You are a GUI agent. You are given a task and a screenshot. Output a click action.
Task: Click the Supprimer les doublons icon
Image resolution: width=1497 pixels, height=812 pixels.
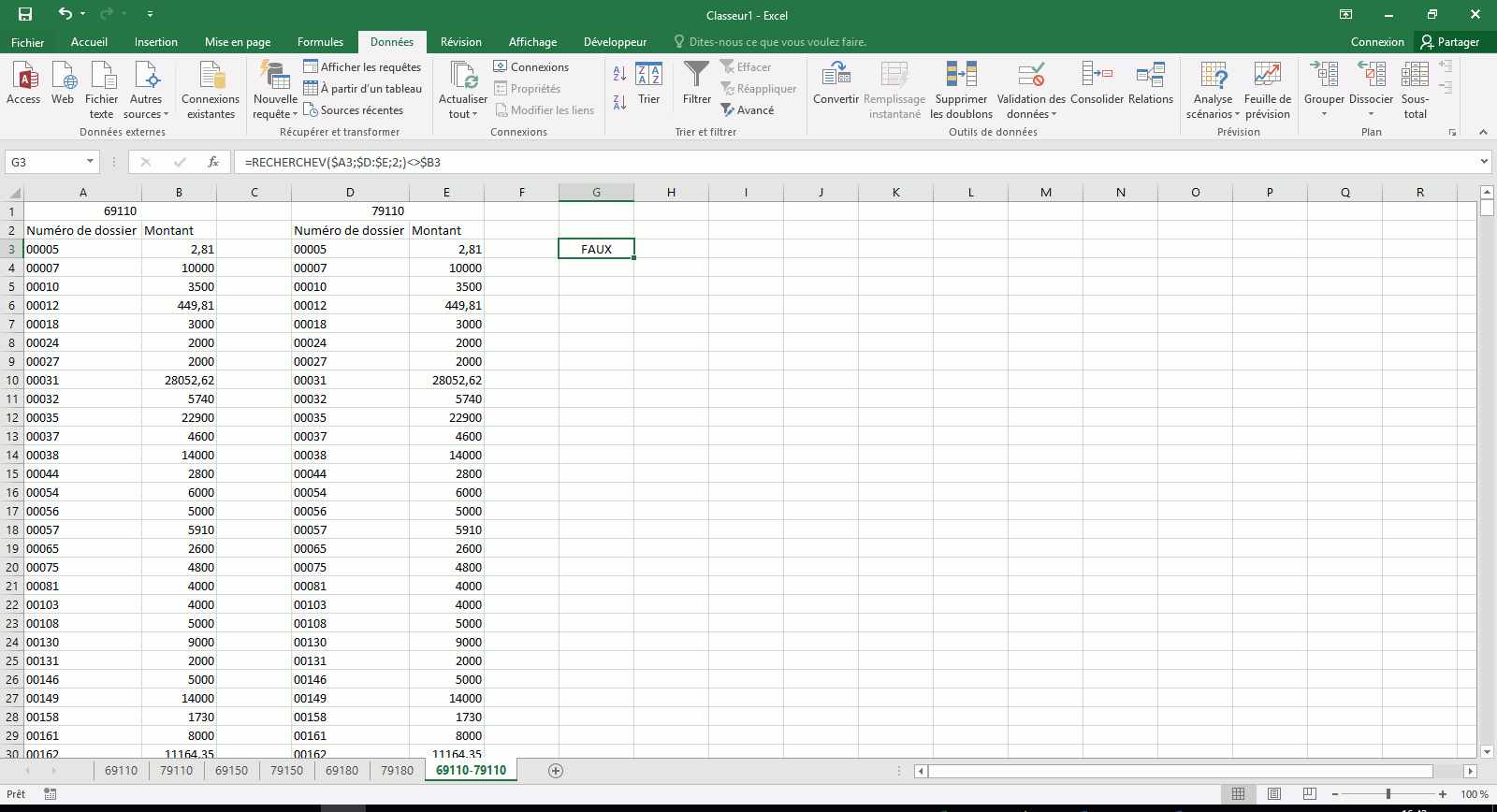point(961,77)
